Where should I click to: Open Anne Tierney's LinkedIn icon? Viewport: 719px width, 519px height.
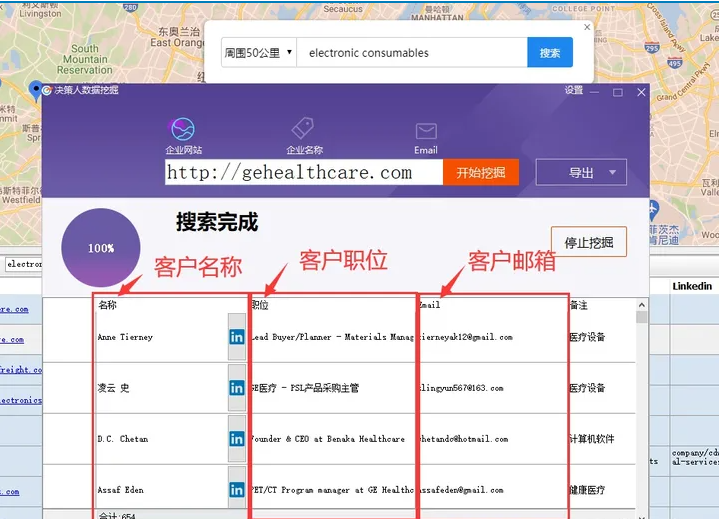tap(237, 337)
